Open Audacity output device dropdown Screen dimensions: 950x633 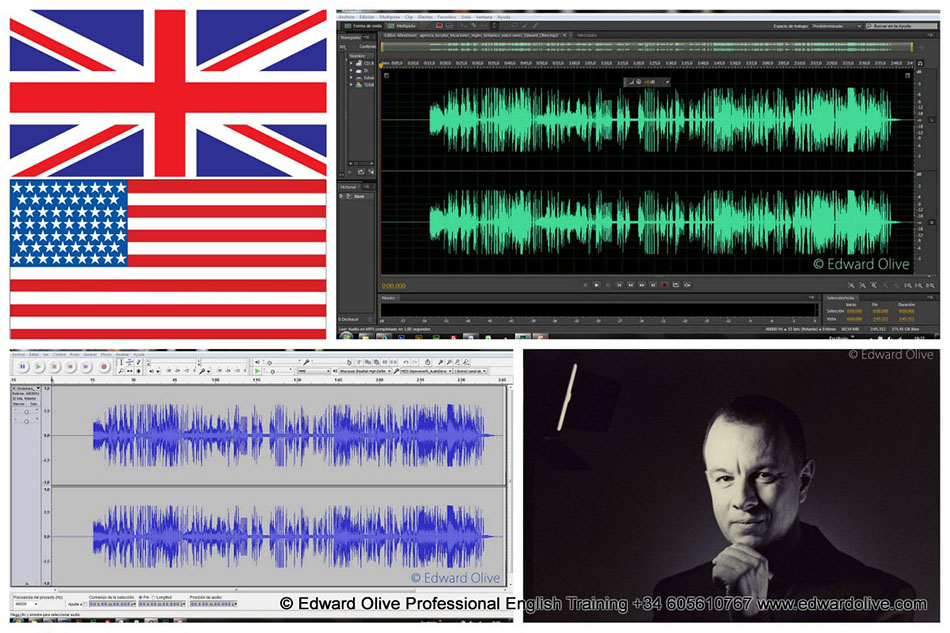(x=364, y=371)
